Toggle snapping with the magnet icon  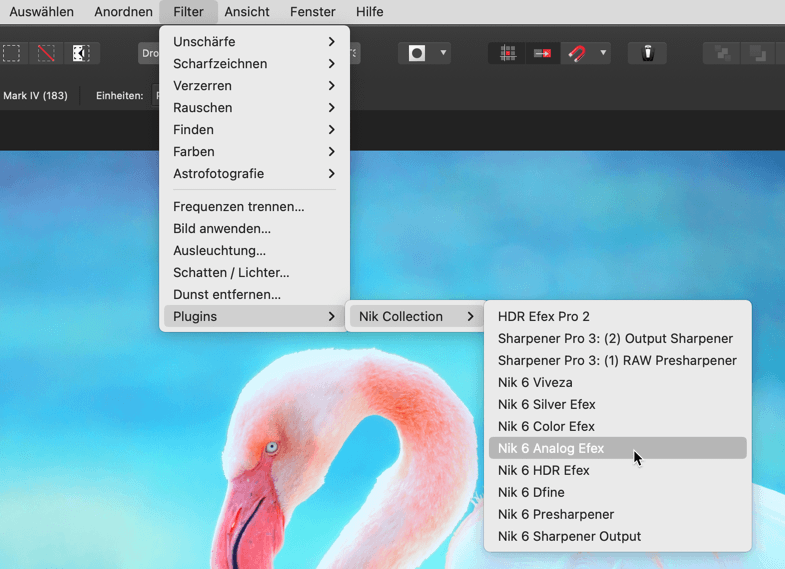tap(577, 53)
